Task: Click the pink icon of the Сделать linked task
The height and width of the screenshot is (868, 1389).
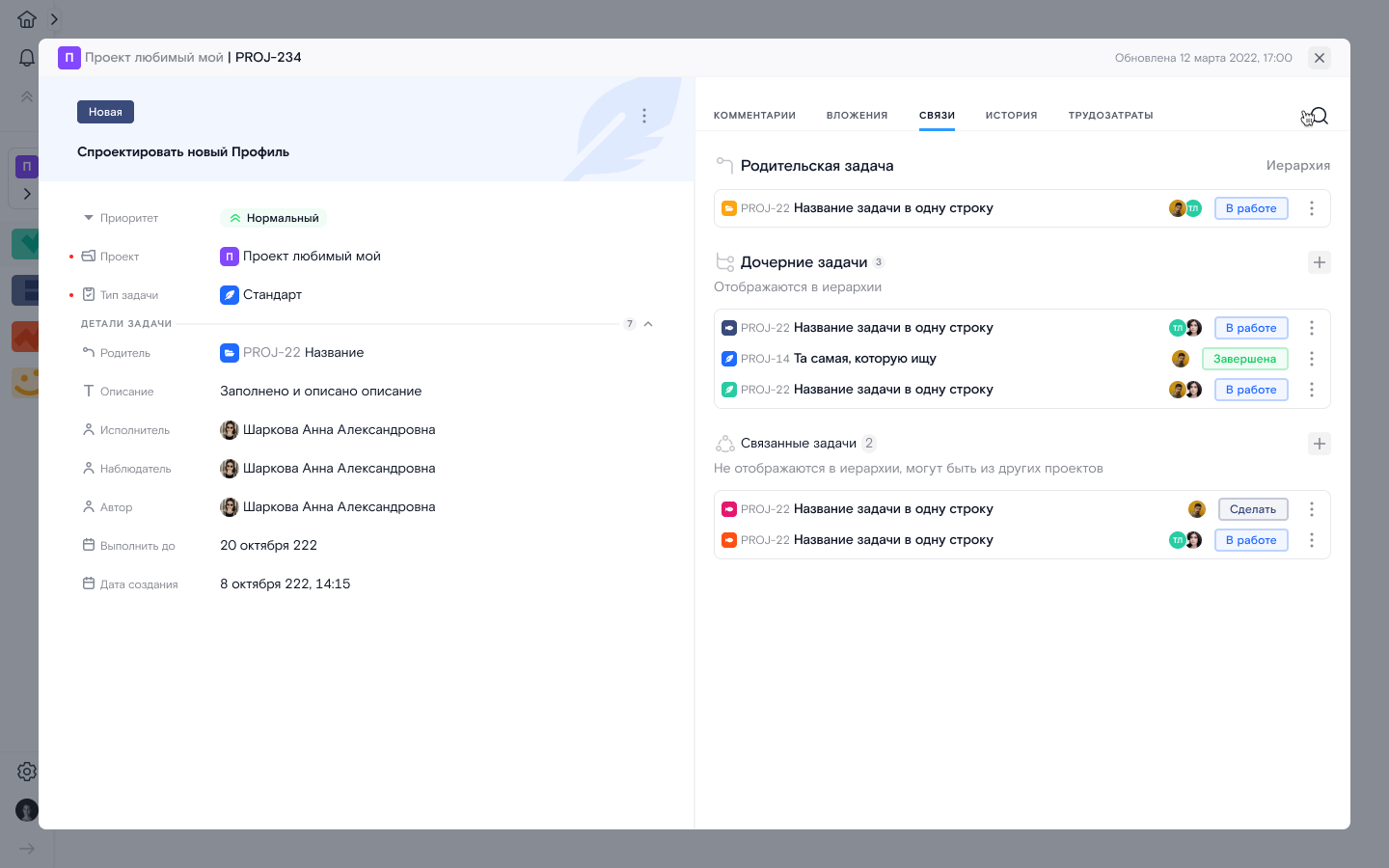Action: pos(729,509)
